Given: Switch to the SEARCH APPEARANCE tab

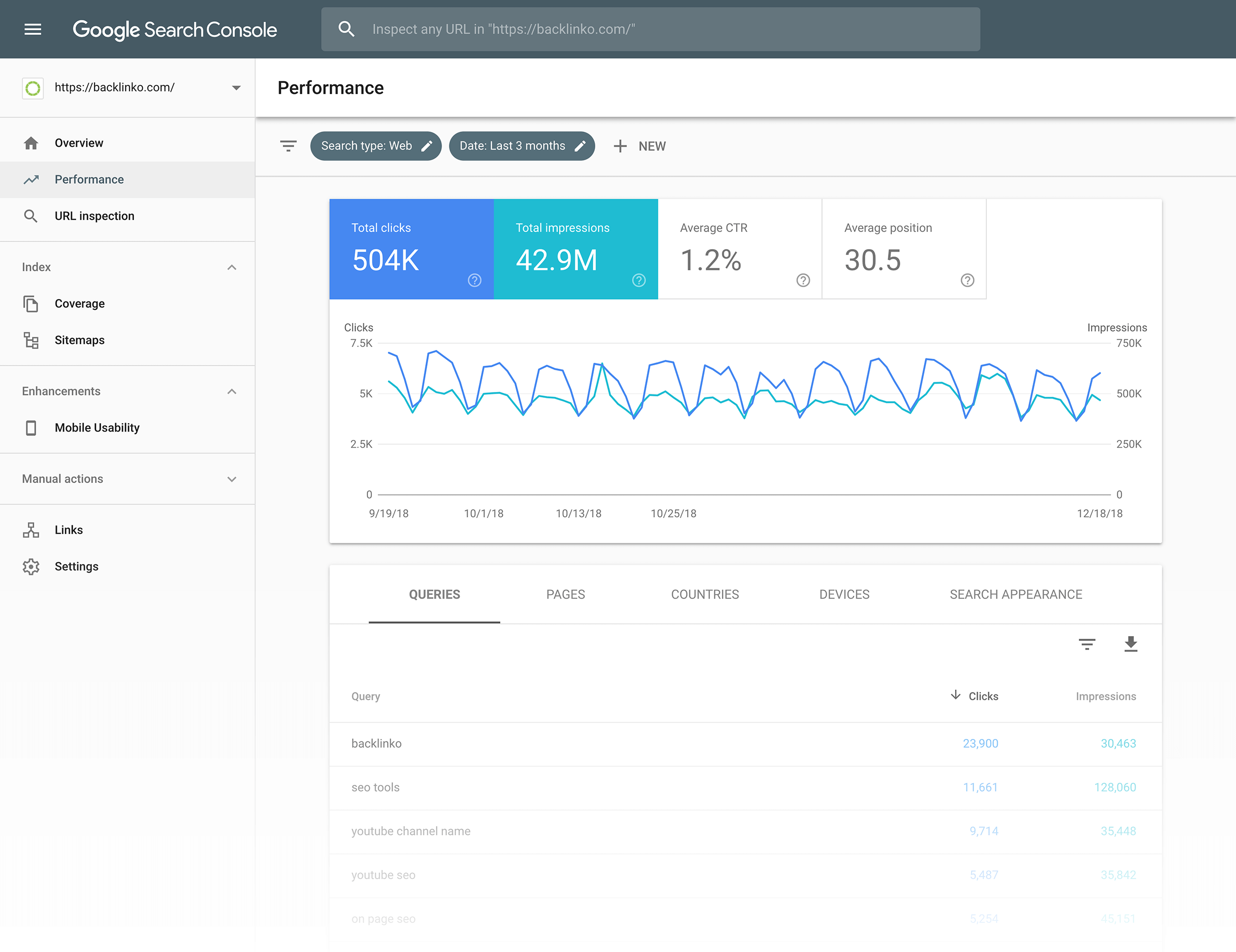Looking at the screenshot, I should (1016, 595).
